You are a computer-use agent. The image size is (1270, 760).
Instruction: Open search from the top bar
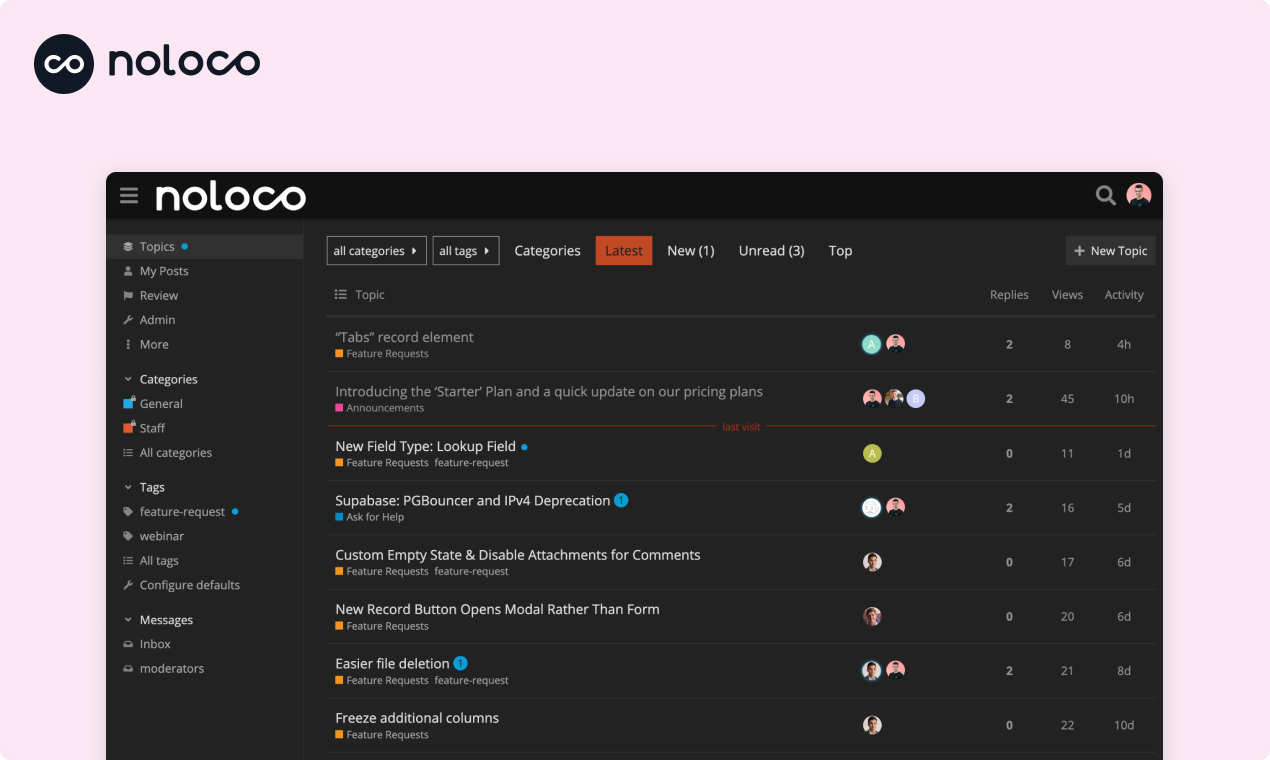(x=1105, y=195)
